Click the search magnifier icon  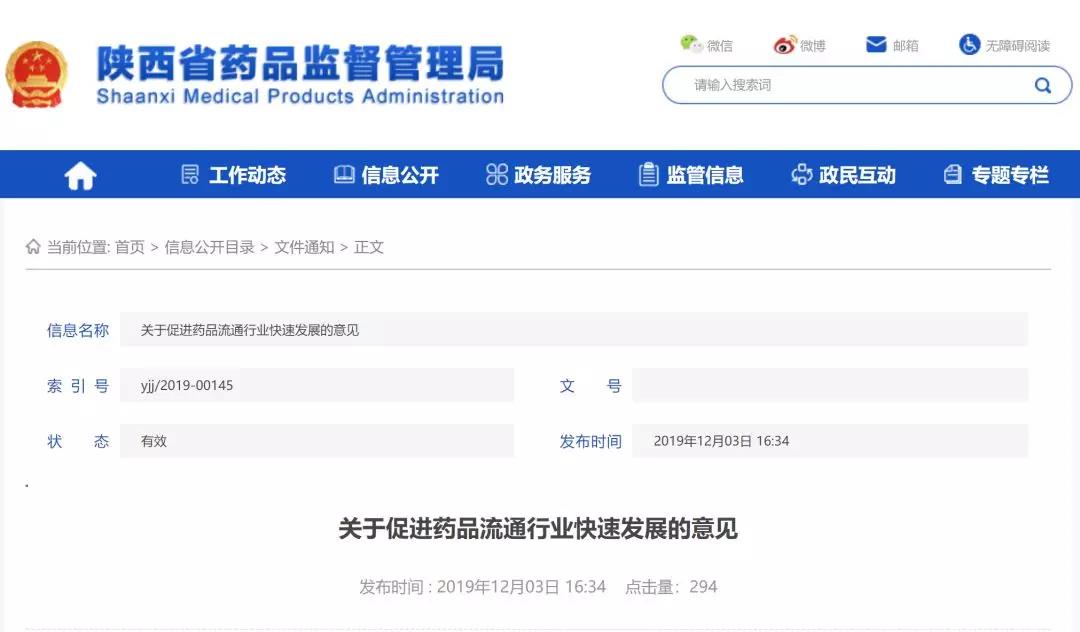click(1042, 85)
